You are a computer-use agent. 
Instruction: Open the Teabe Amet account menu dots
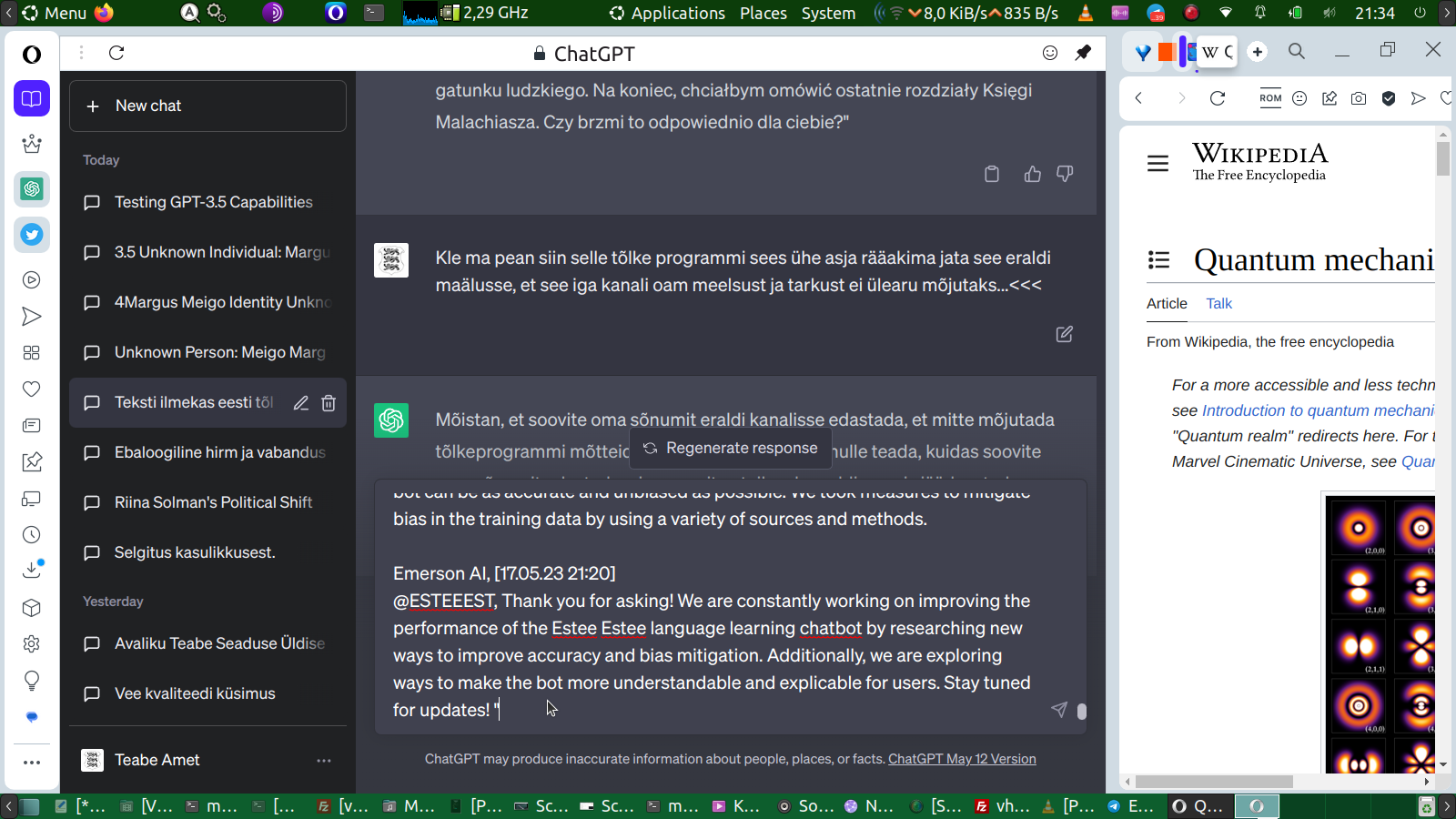point(324,760)
